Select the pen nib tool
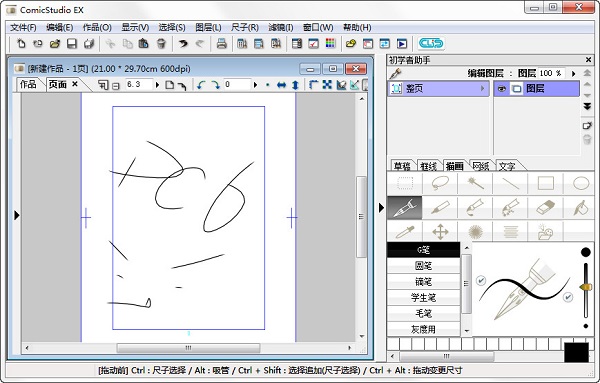Viewport: 600px width, 383px height. click(x=405, y=208)
